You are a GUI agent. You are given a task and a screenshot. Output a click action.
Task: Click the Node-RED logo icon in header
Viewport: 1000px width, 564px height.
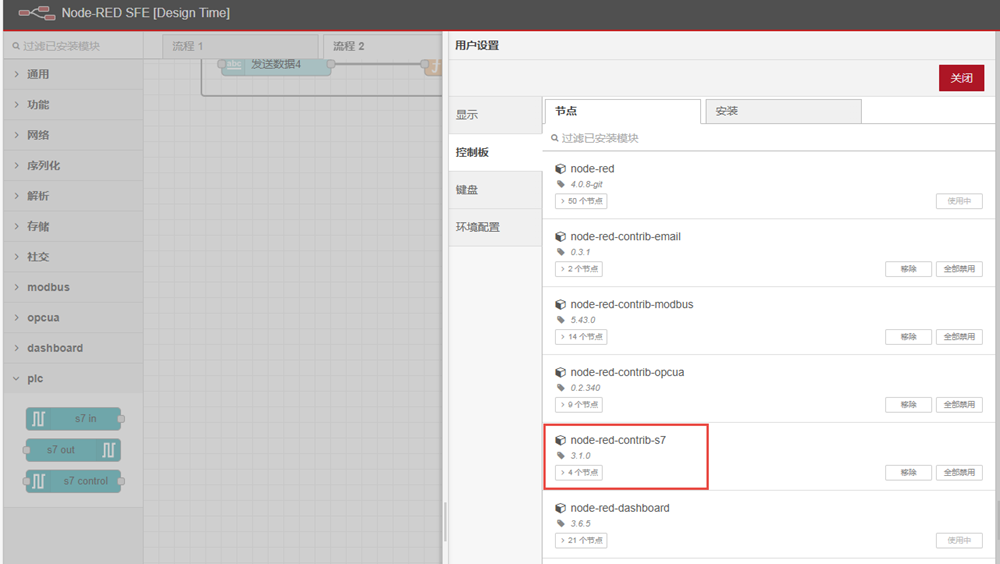click(36, 13)
